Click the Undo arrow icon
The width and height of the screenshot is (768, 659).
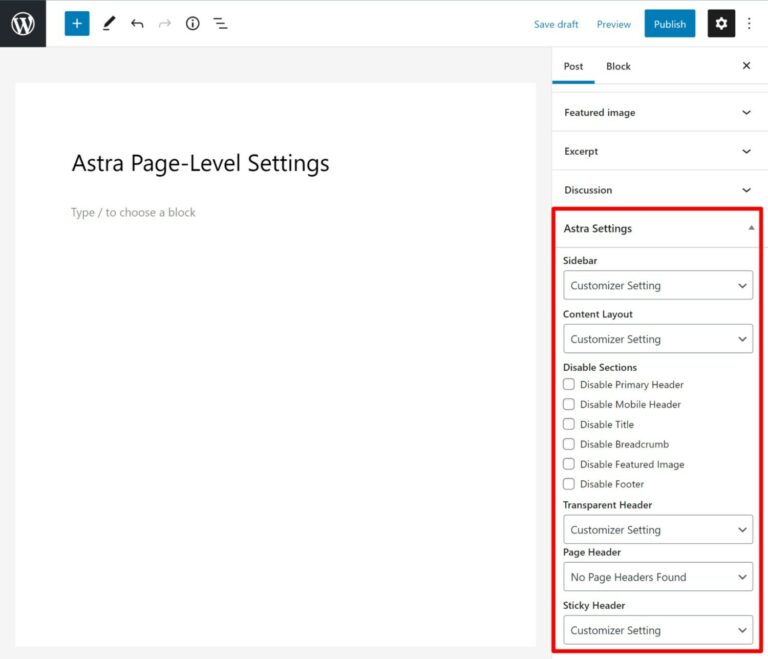(137, 24)
